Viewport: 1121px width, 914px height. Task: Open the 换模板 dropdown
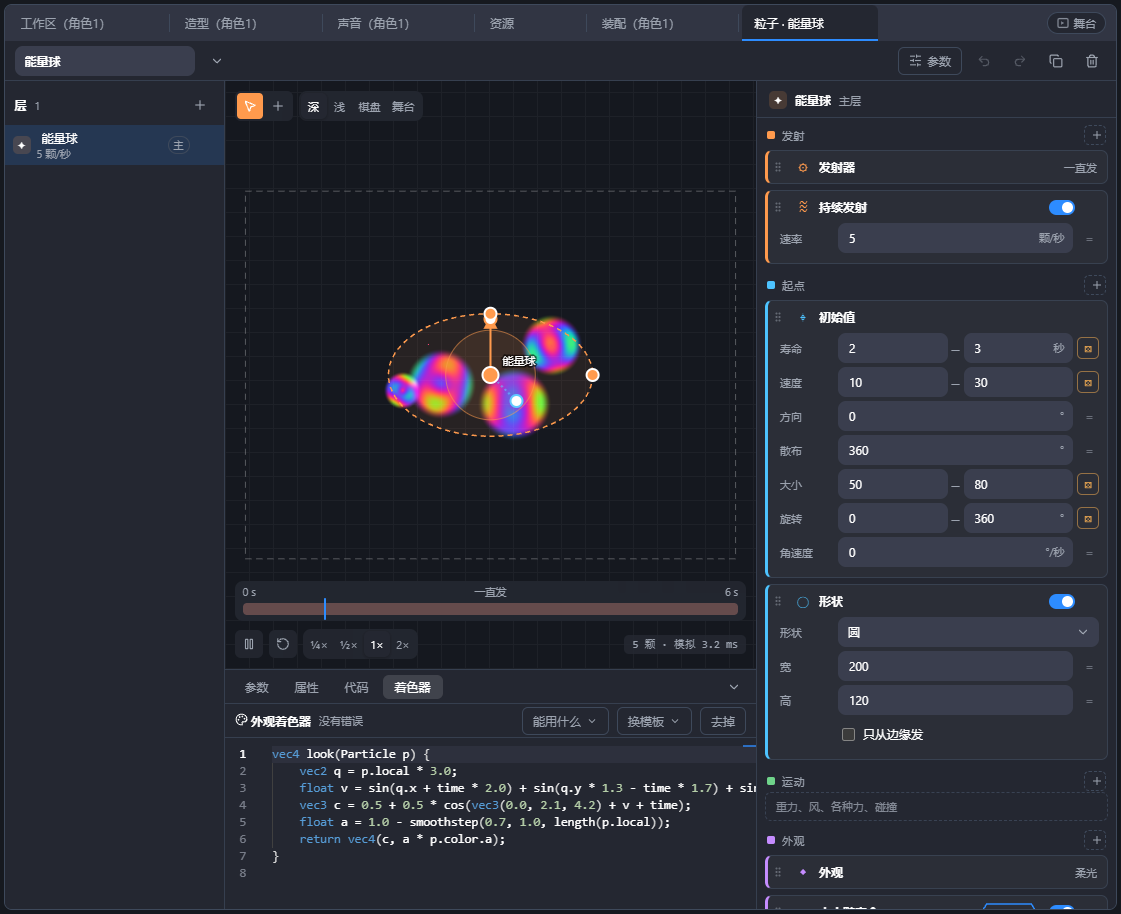click(654, 722)
